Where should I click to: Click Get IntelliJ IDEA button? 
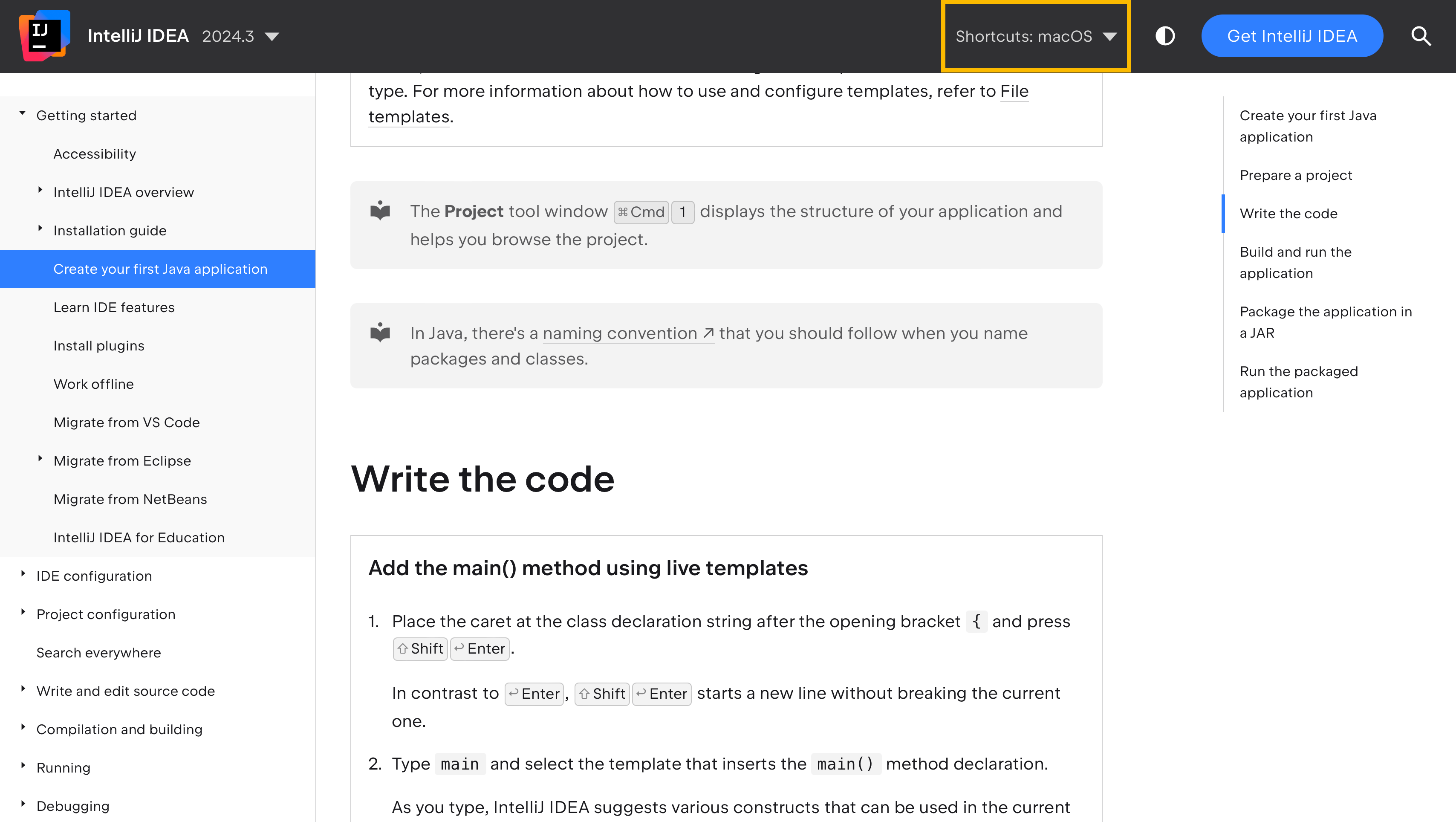click(1292, 36)
